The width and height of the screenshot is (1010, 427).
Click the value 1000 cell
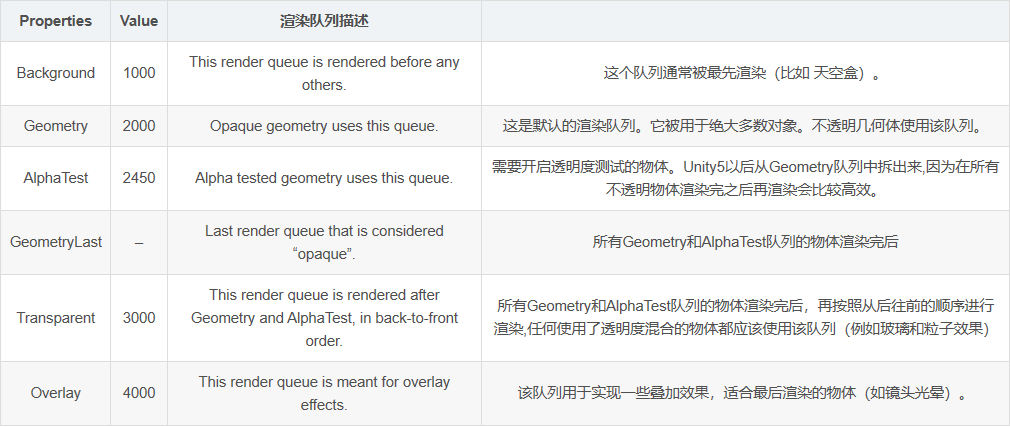[x=138, y=73]
